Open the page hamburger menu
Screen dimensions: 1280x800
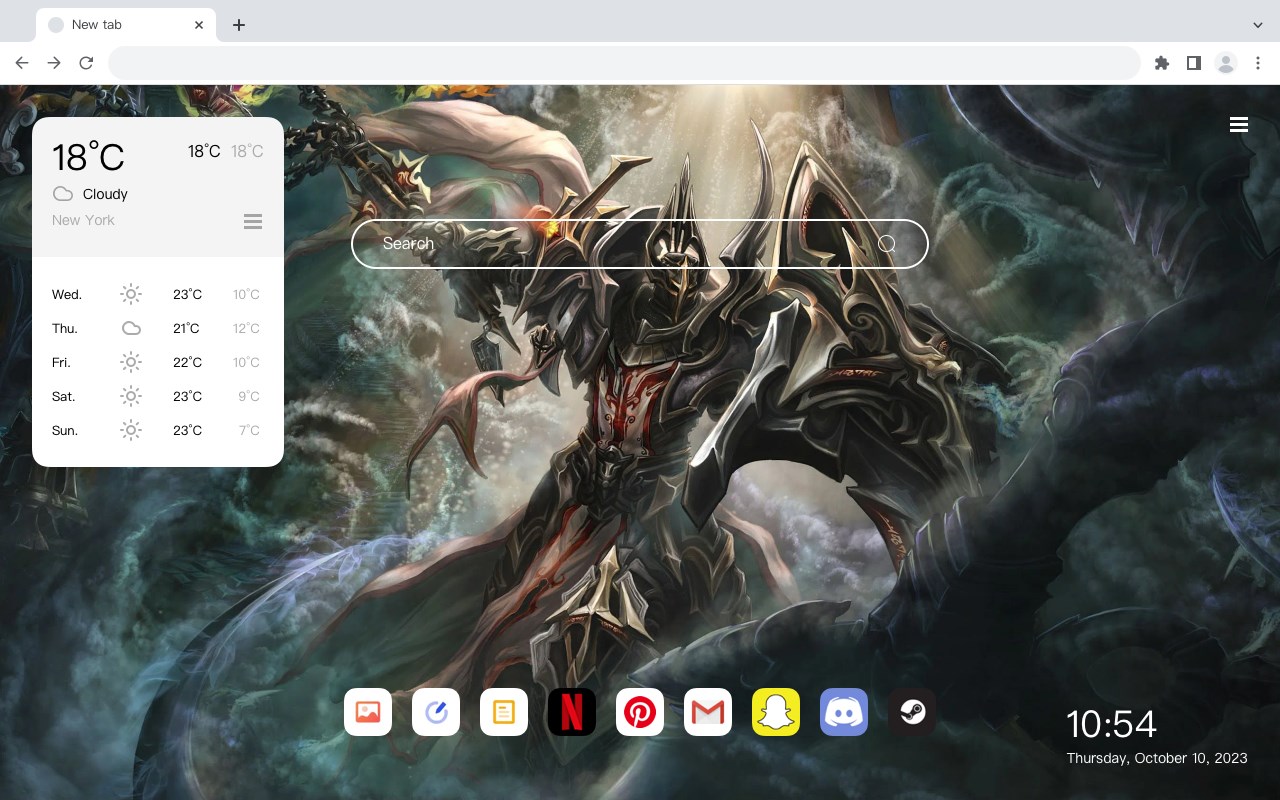point(1239,125)
